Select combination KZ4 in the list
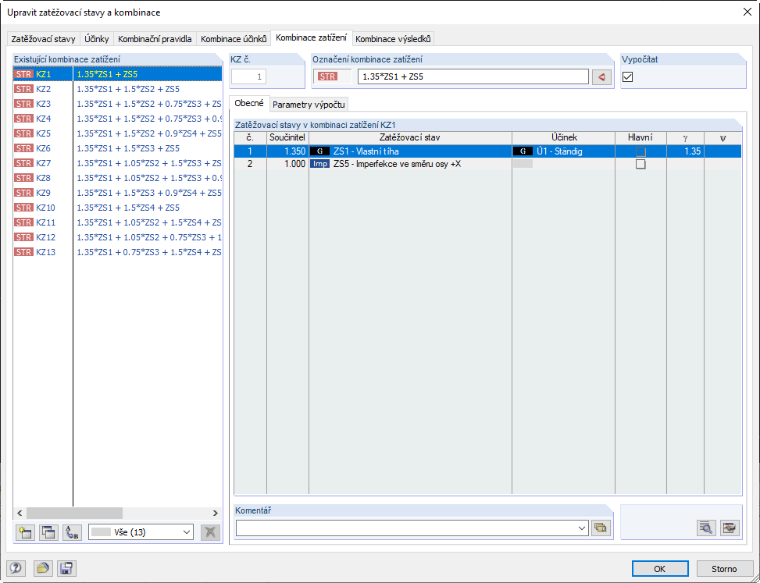This screenshot has width=760, height=583. (118, 119)
